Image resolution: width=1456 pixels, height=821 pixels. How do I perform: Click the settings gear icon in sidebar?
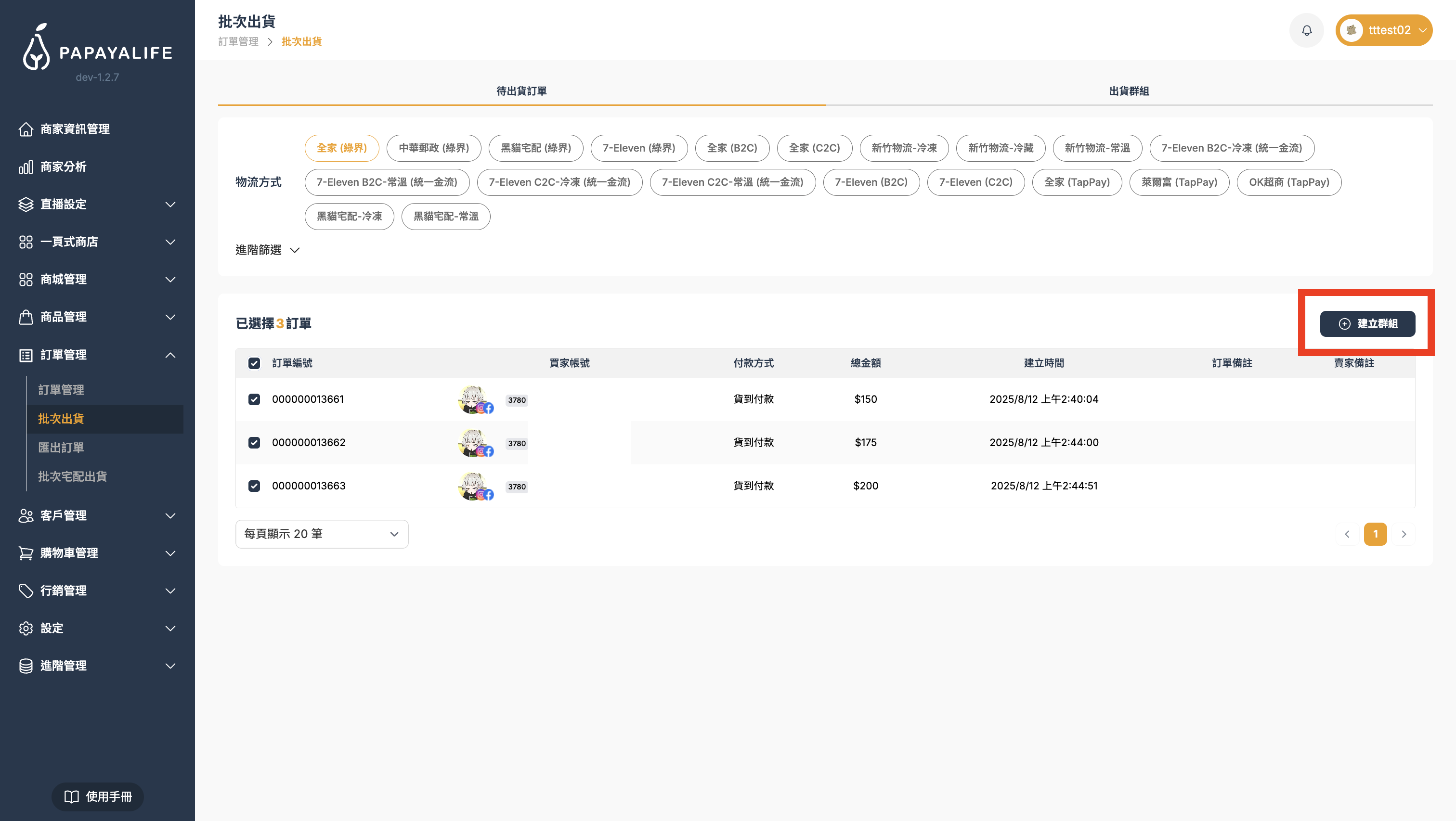coord(26,629)
